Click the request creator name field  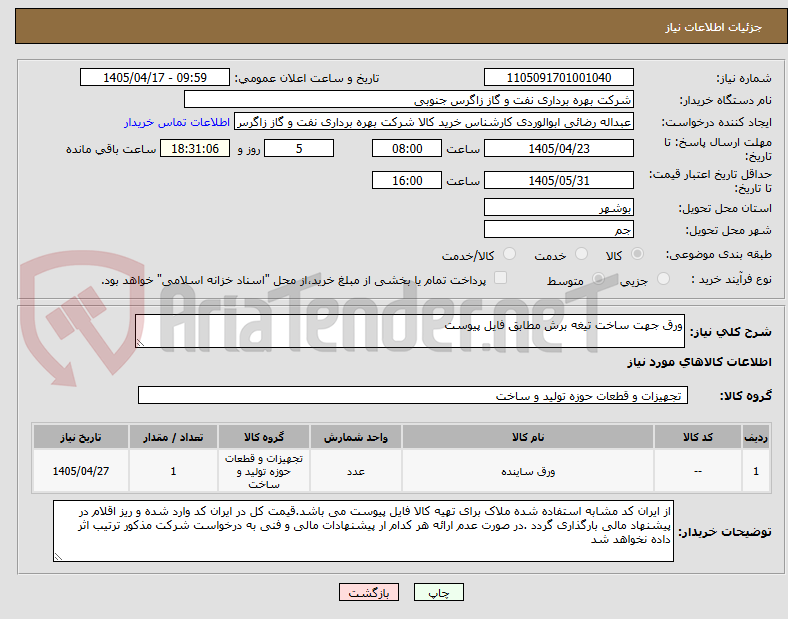434,122
